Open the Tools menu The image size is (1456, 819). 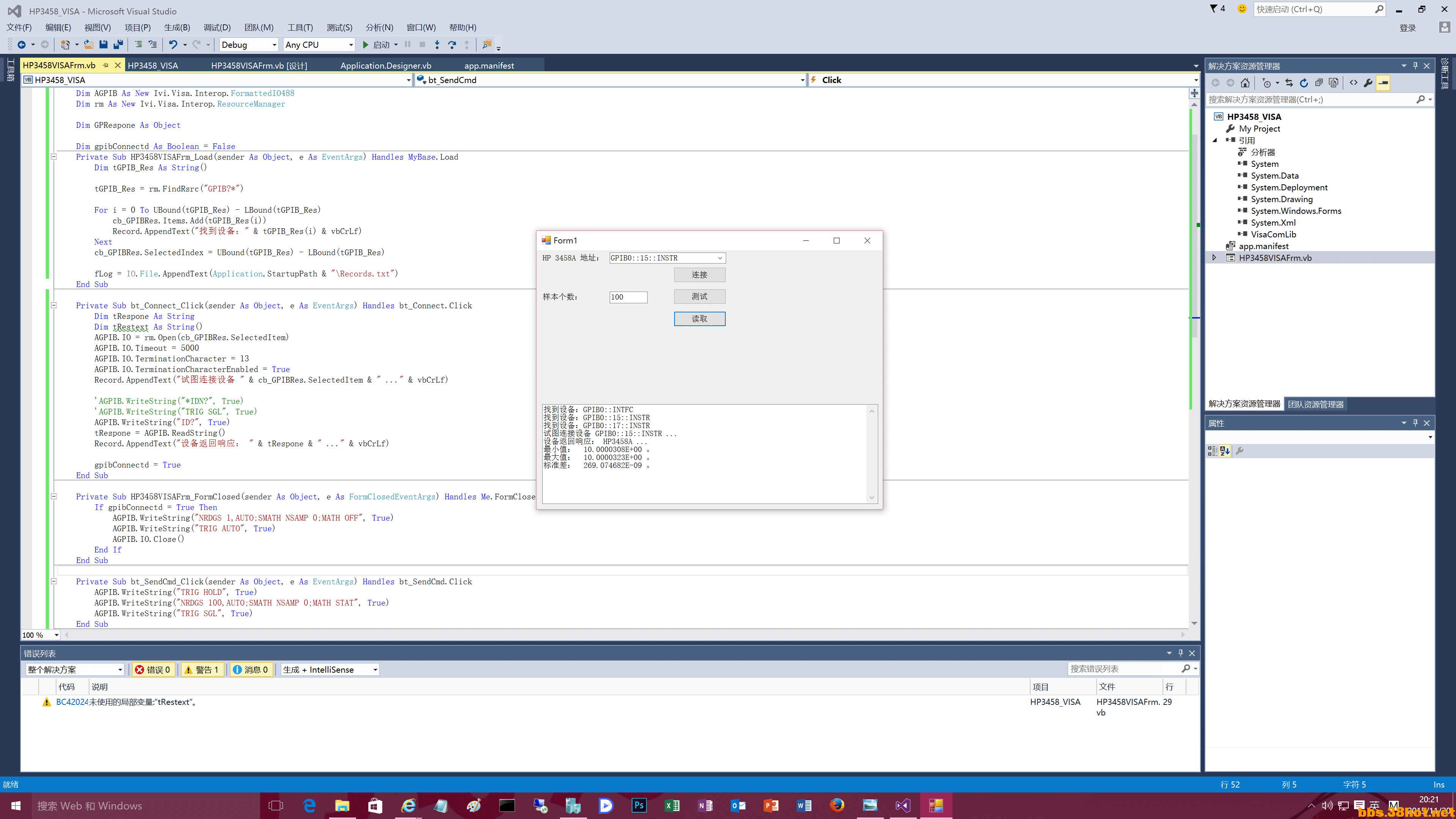pos(300,27)
